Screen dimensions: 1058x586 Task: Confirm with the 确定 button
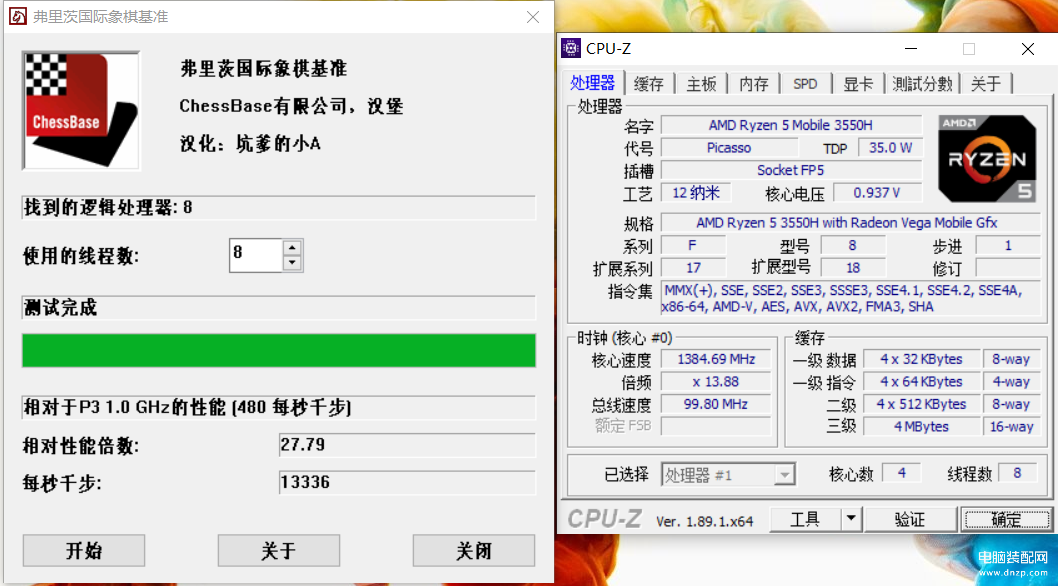1006,519
